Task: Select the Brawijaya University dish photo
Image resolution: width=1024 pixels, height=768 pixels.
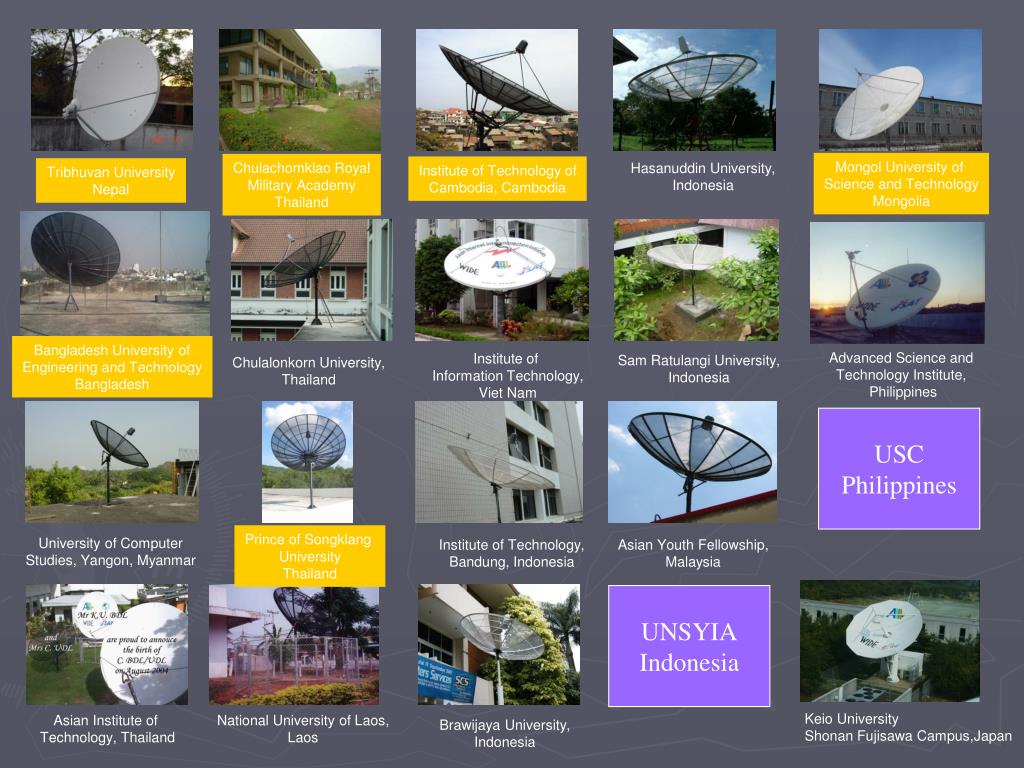Action: point(499,645)
